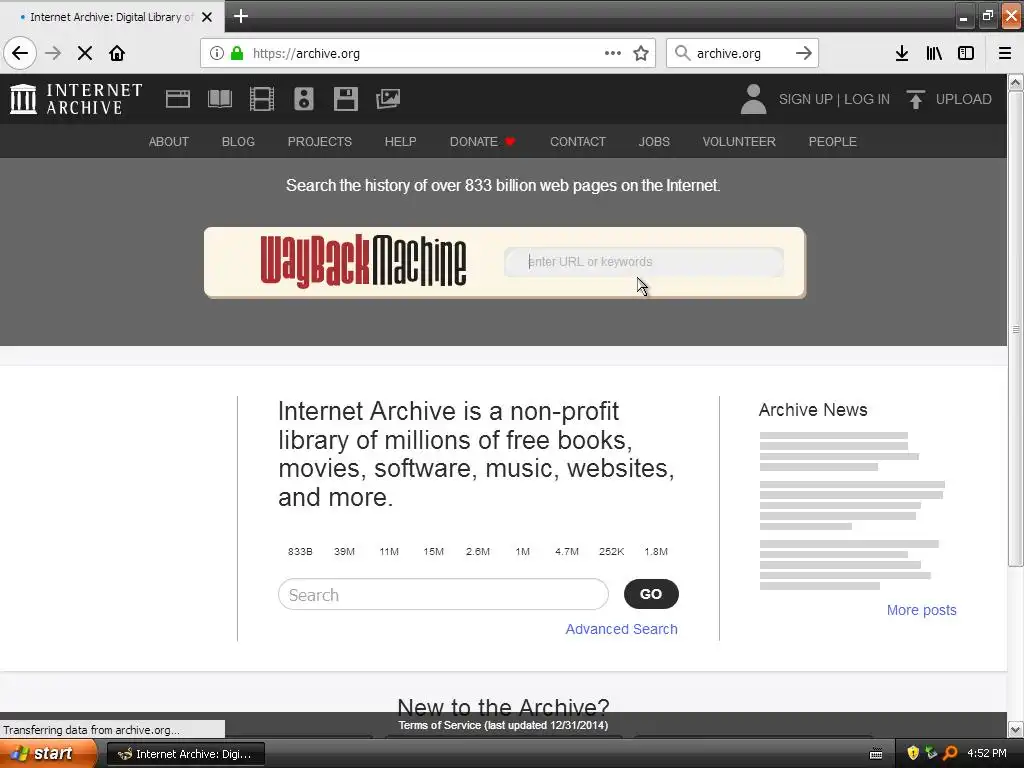Open the browser Library menu
The height and width of the screenshot is (768, 1024).
[934, 53]
